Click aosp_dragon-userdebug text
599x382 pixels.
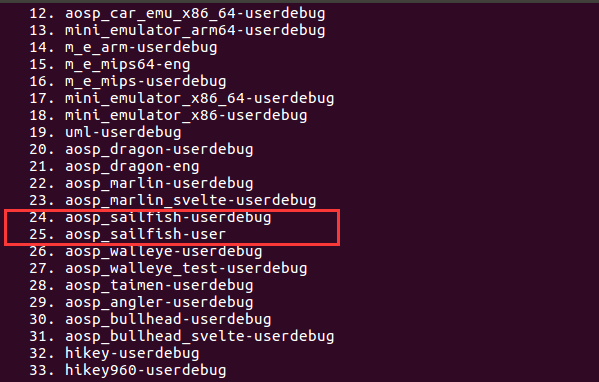click(159, 149)
